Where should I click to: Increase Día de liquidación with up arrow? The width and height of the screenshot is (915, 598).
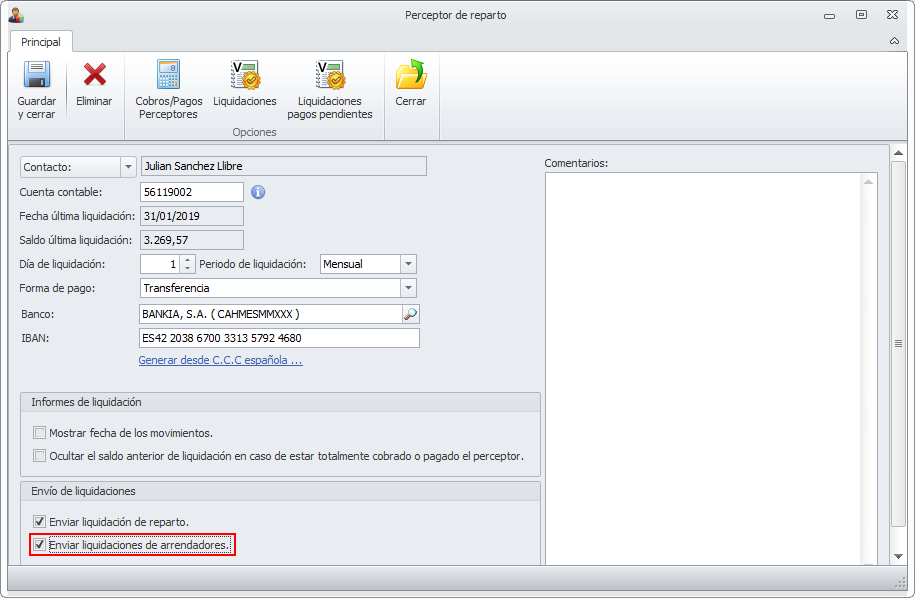[187, 260]
